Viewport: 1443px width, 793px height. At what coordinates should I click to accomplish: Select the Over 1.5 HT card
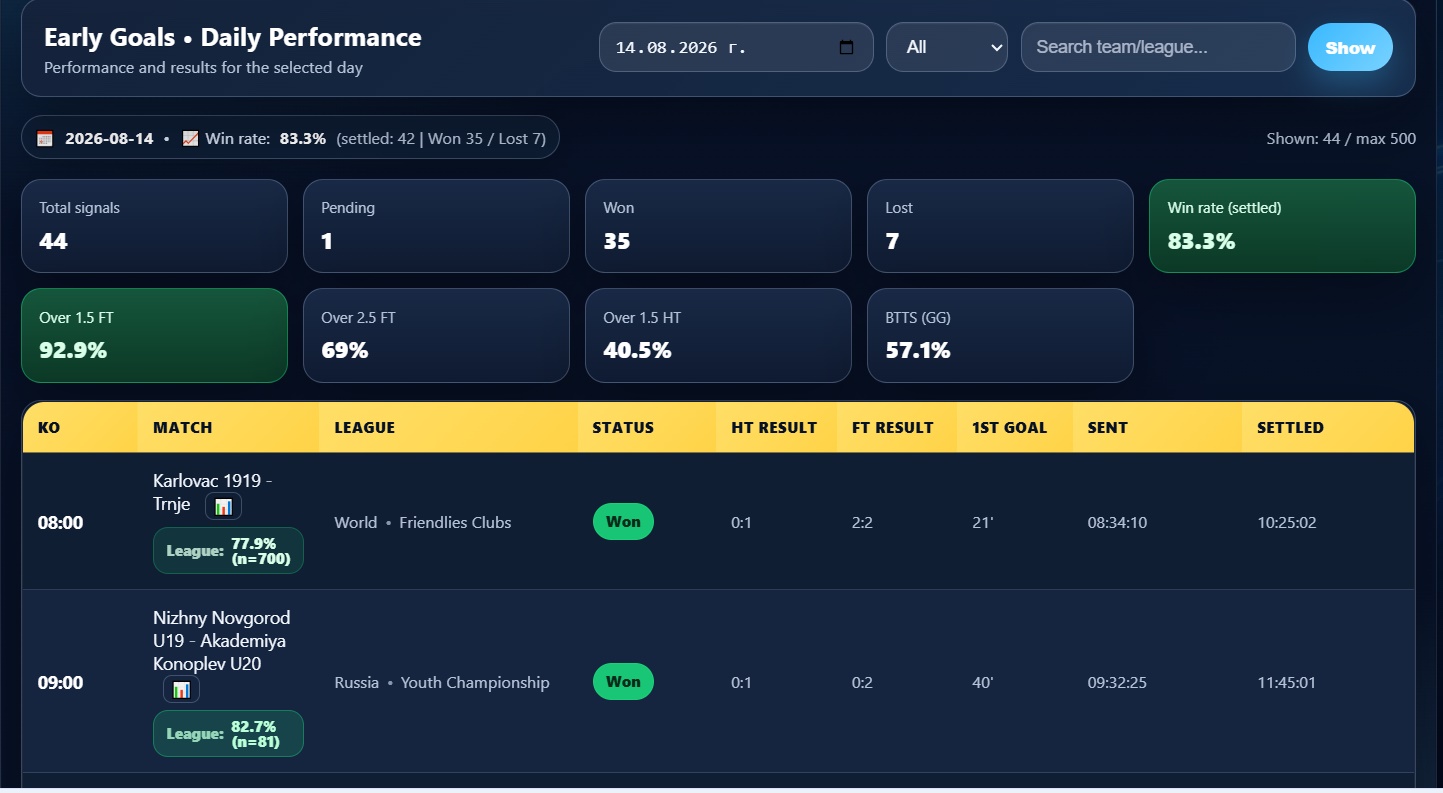coord(718,335)
